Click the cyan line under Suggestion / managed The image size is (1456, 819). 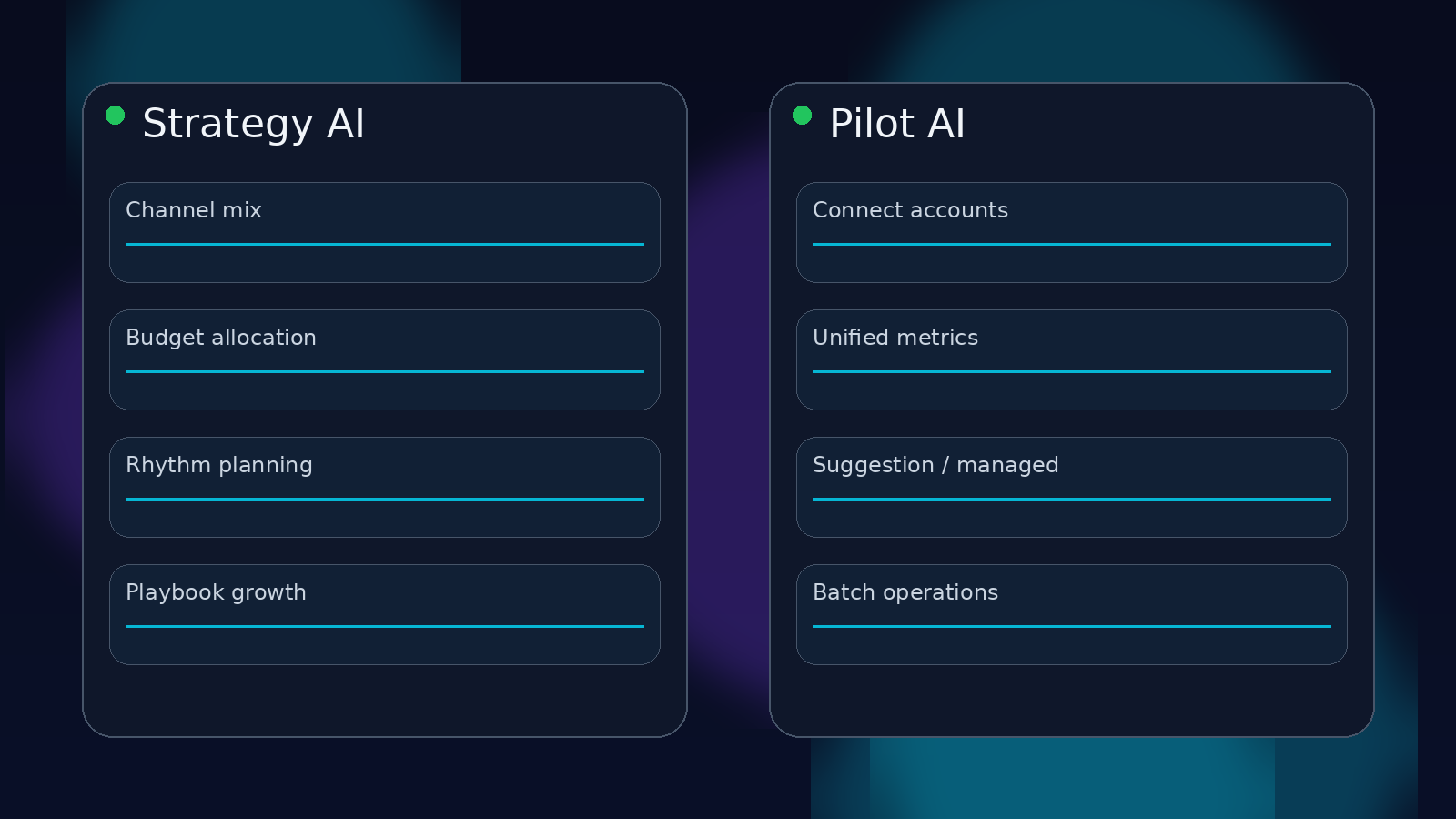pyautogui.click(x=1072, y=499)
